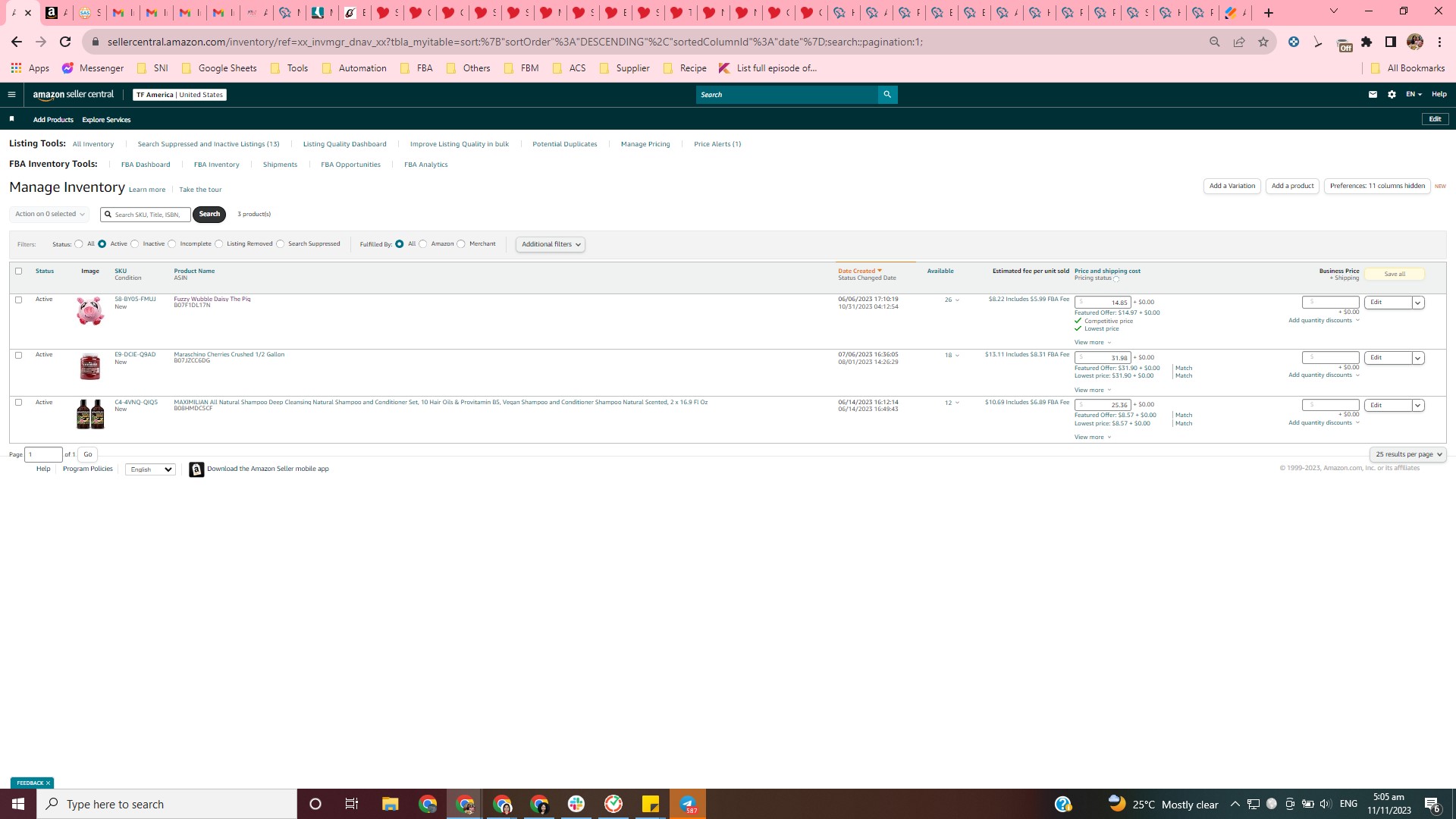The width and height of the screenshot is (1456, 819).
Task: Open Edit dropdown arrow for Maraschino Cherries row
Action: (1418, 358)
